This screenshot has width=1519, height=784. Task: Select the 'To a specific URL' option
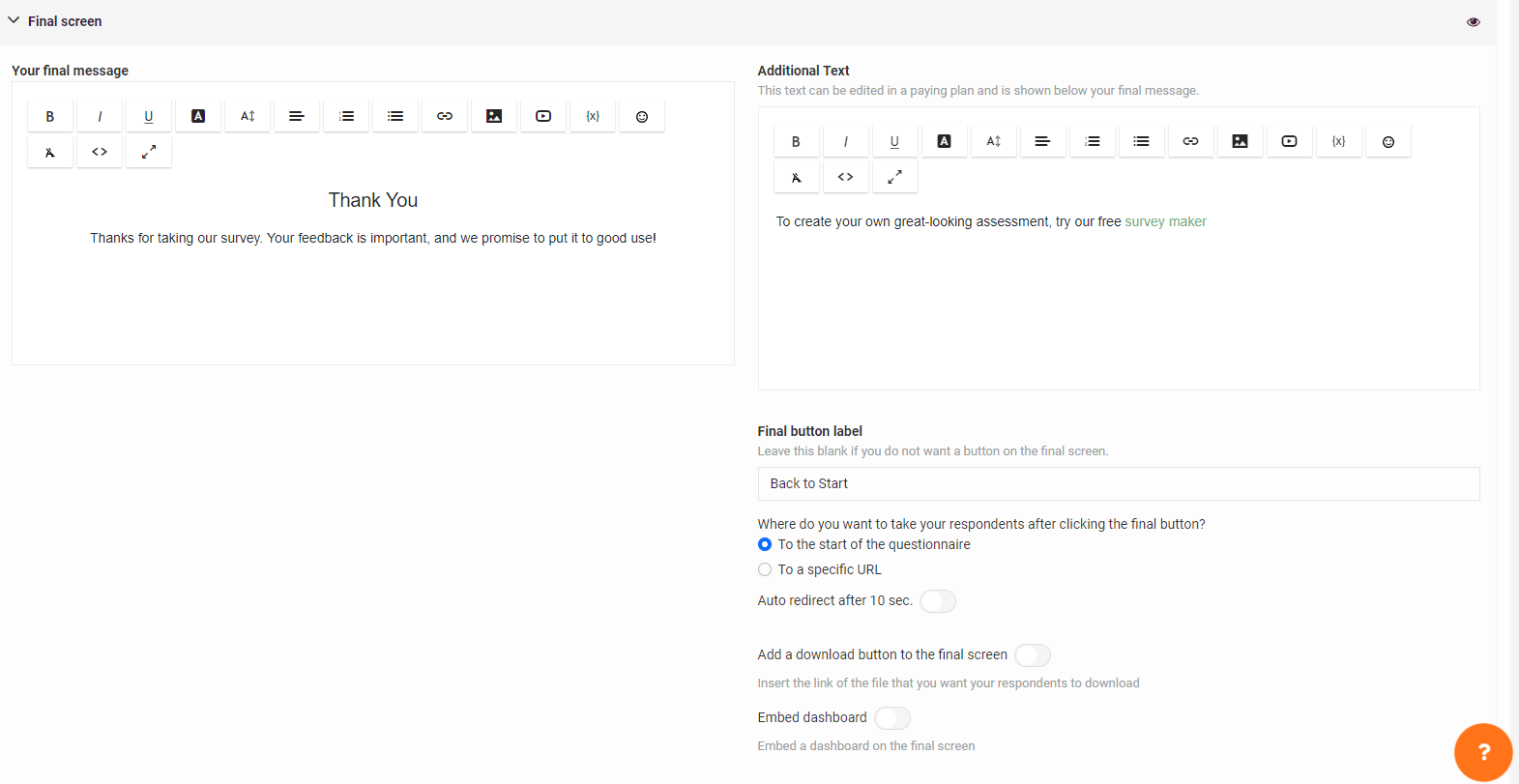765,569
